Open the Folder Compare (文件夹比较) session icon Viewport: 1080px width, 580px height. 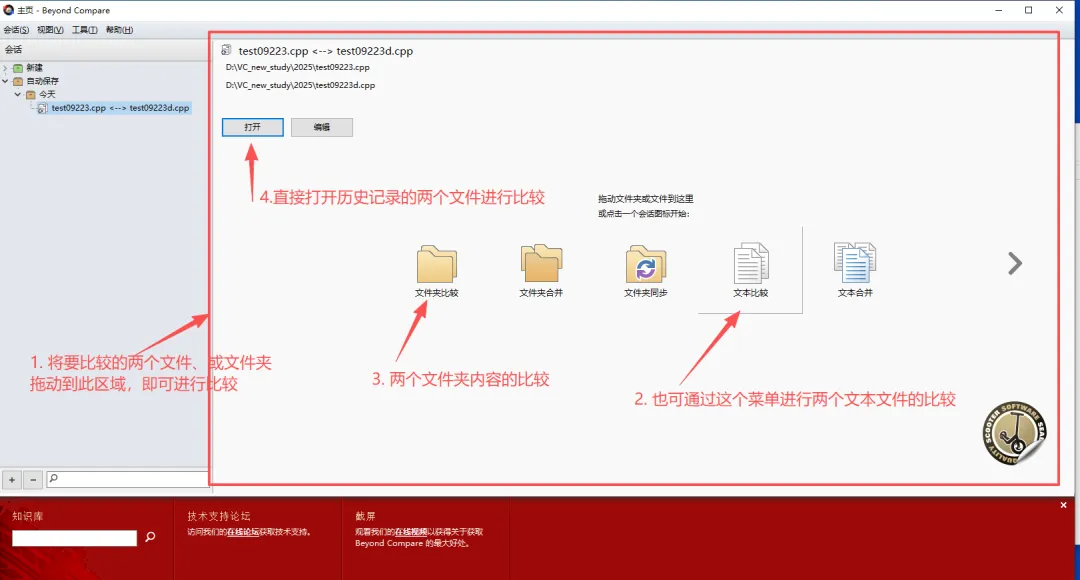click(437, 271)
